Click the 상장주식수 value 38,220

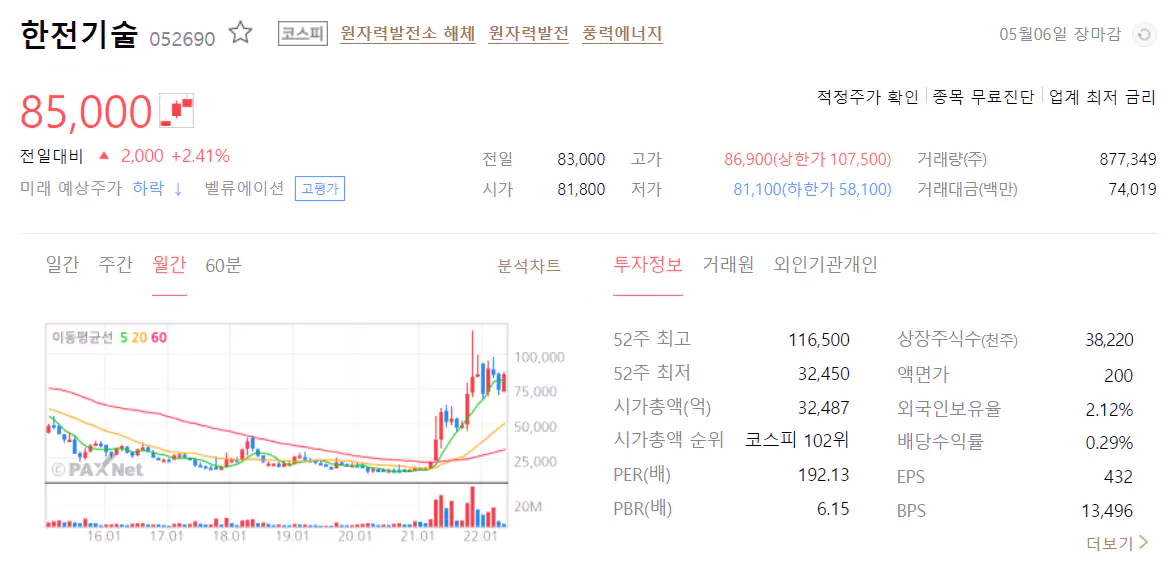tap(1109, 340)
